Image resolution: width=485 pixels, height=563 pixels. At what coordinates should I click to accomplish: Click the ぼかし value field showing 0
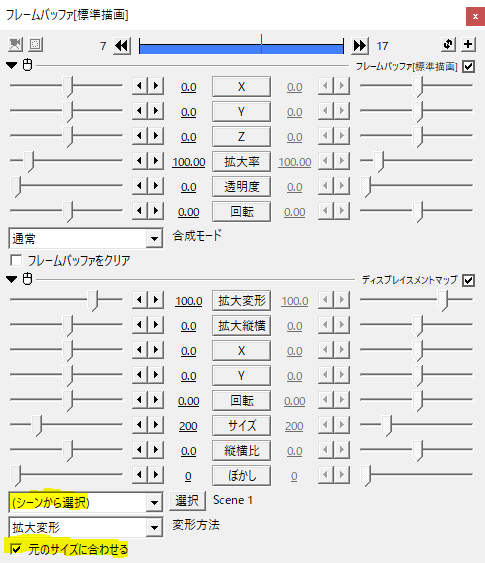[188, 476]
